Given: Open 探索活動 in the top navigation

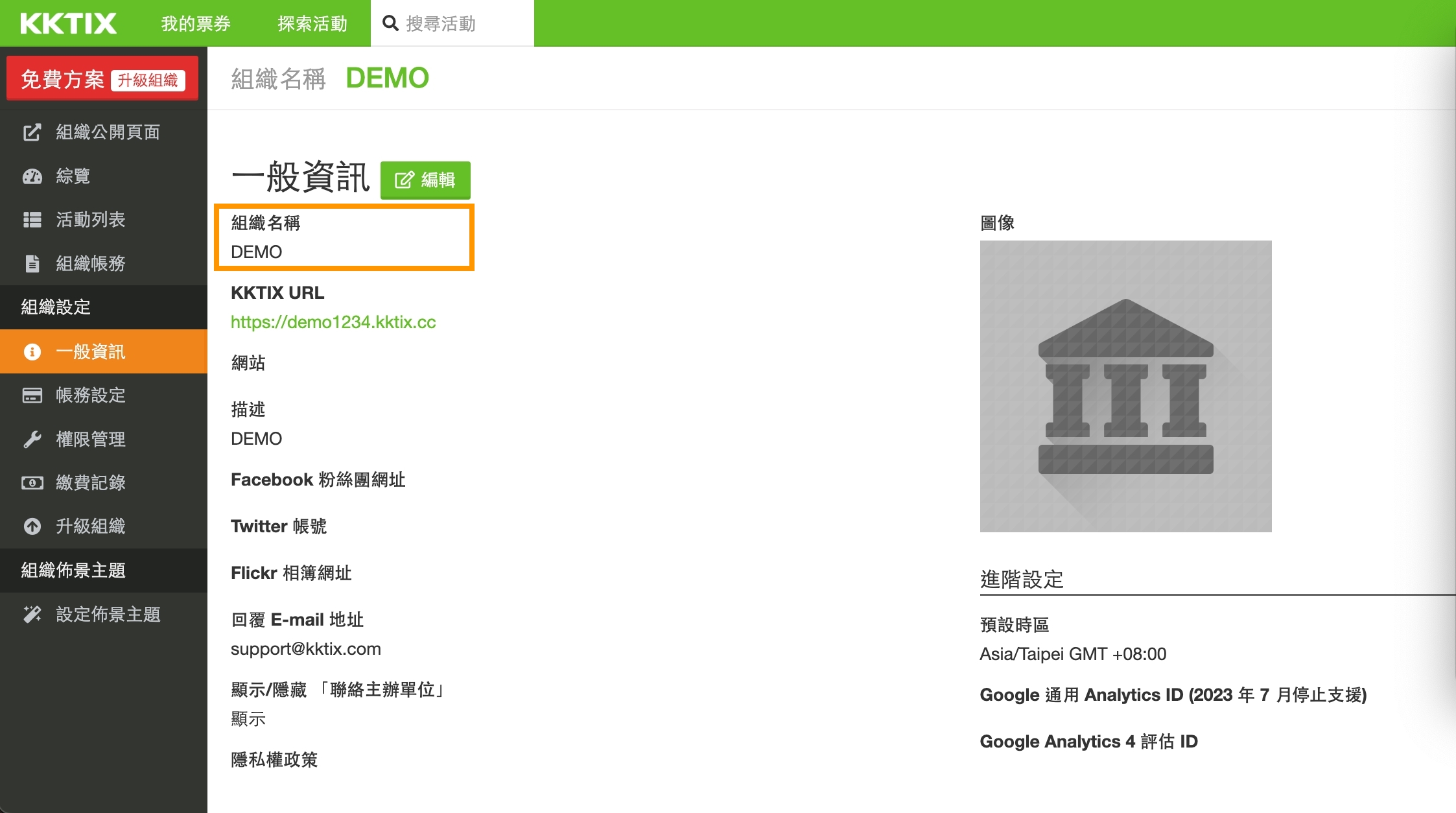Looking at the screenshot, I should tap(312, 23).
